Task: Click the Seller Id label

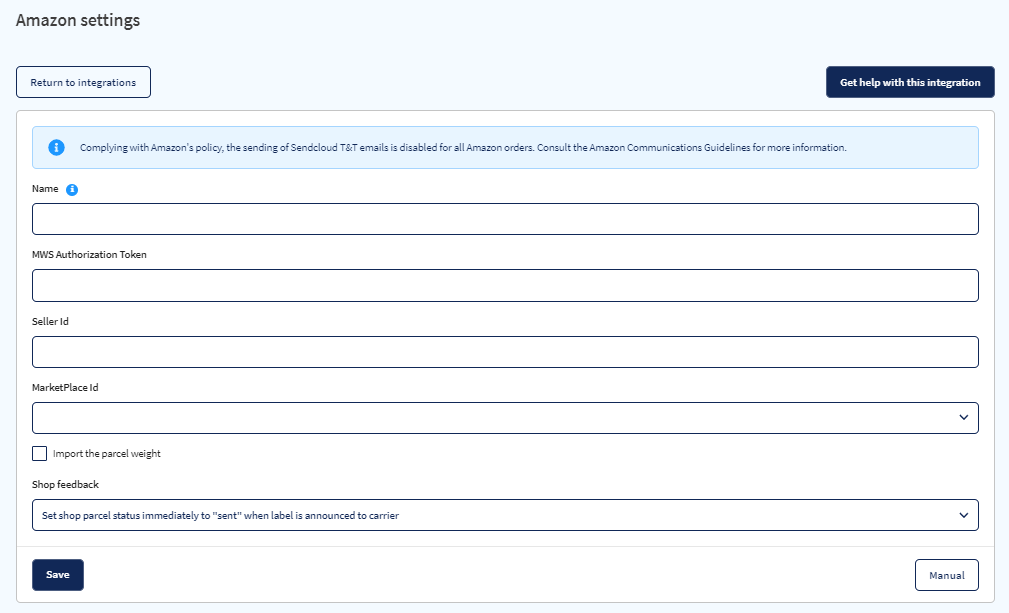Action: (x=50, y=322)
